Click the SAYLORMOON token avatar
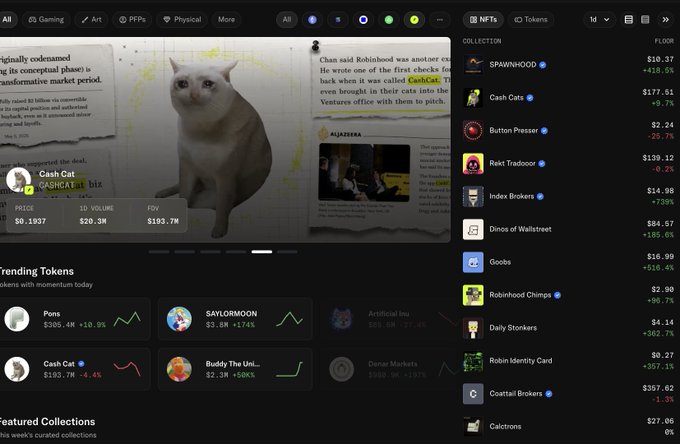680x444 pixels. click(179, 319)
